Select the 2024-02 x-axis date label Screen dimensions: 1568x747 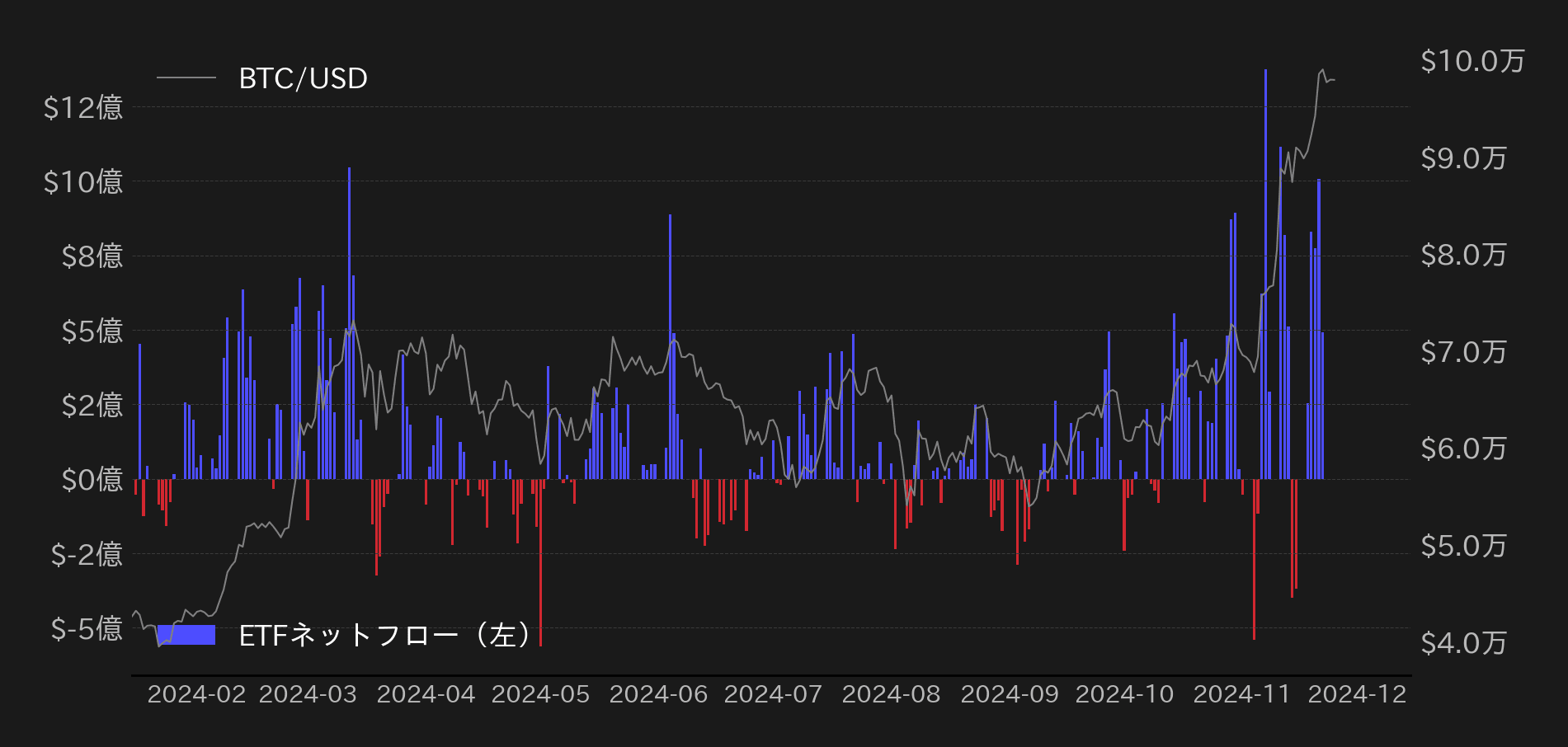pyautogui.click(x=196, y=694)
